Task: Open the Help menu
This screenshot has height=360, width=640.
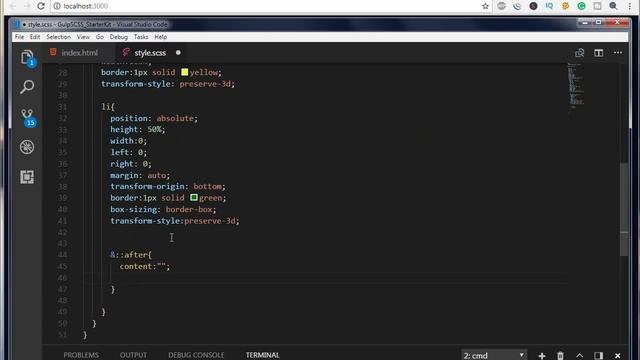Action: point(160,37)
